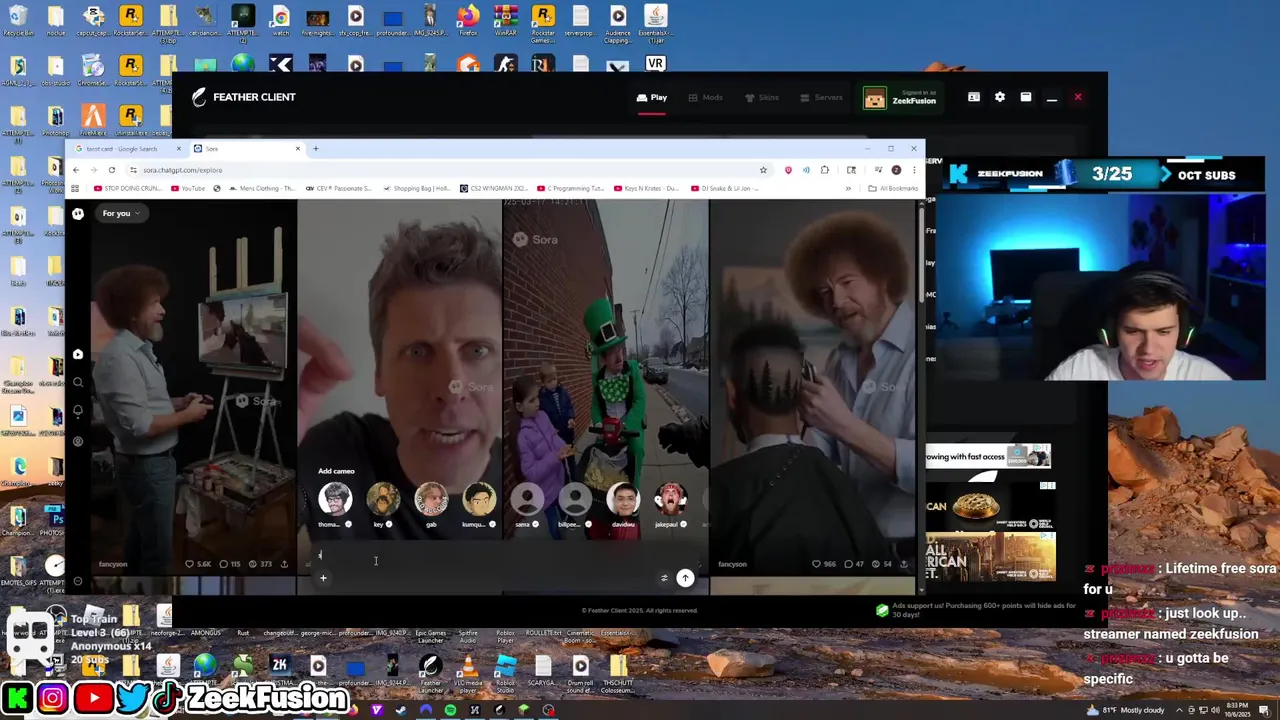Open the Play tab in Feather Client

point(652,97)
